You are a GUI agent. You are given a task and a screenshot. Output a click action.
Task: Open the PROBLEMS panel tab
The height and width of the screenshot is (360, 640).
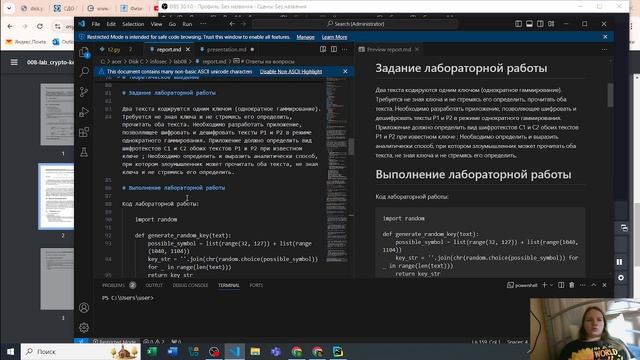113,285
